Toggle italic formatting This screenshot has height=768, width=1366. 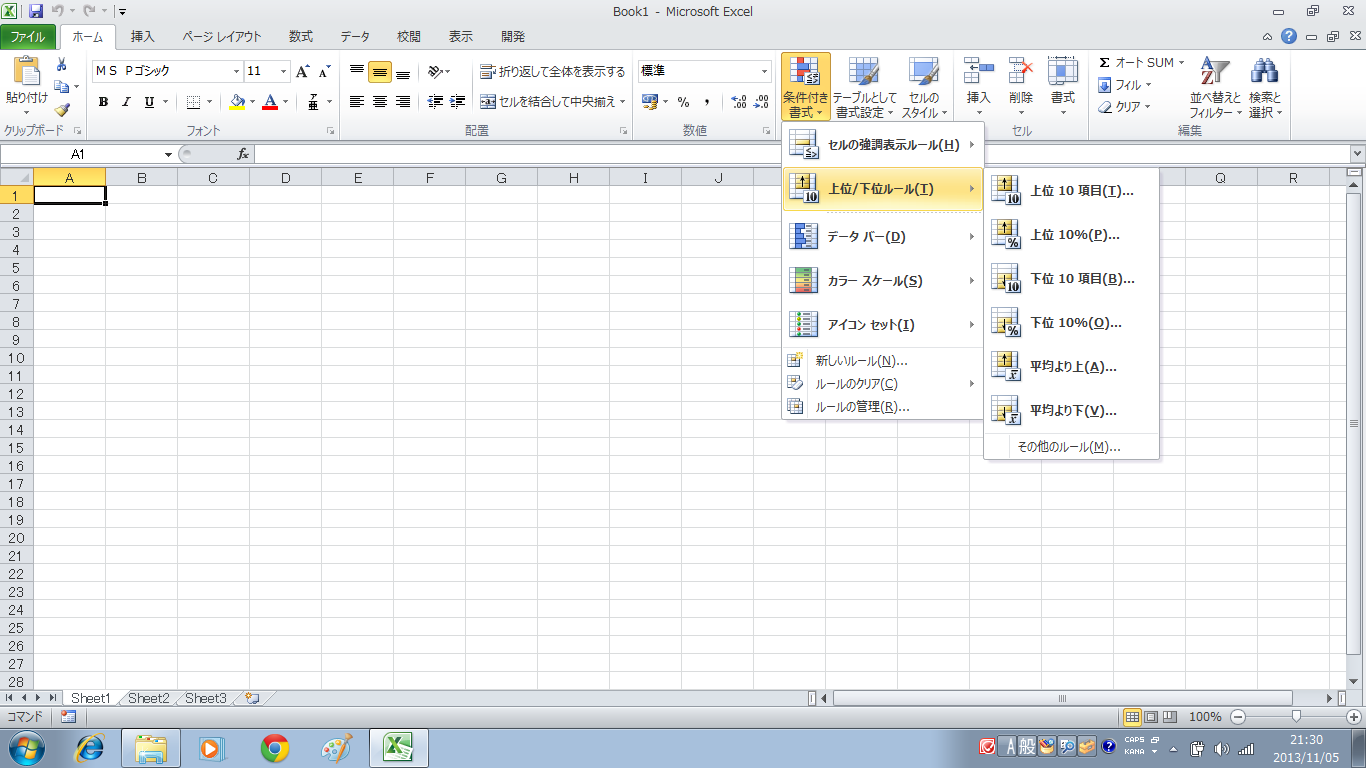tap(126, 102)
